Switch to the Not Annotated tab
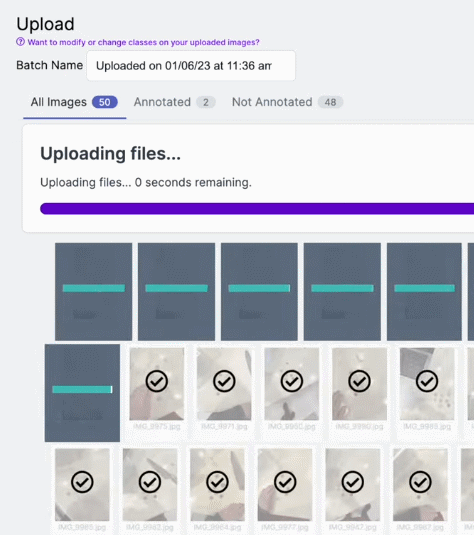The height and width of the screenshot is (535, 474). coord(287,102)
